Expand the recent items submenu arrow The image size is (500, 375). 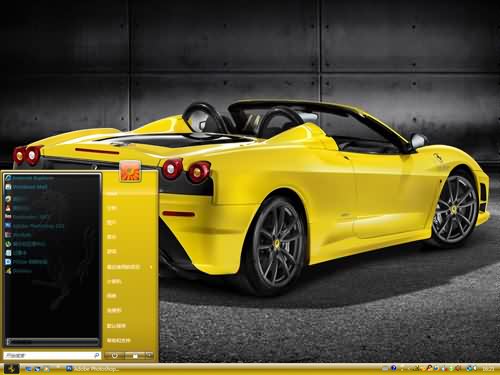point(151,267)
